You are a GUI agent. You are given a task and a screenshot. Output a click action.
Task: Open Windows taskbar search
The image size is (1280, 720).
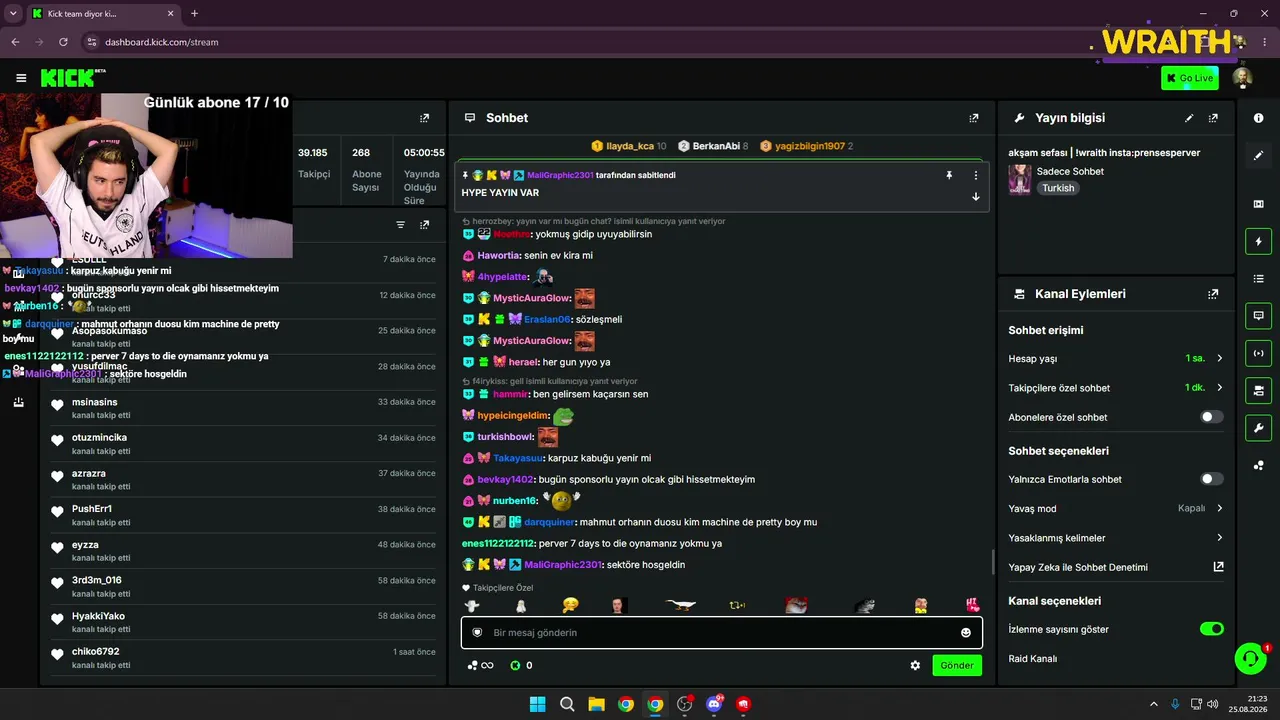tap(567, 704)
